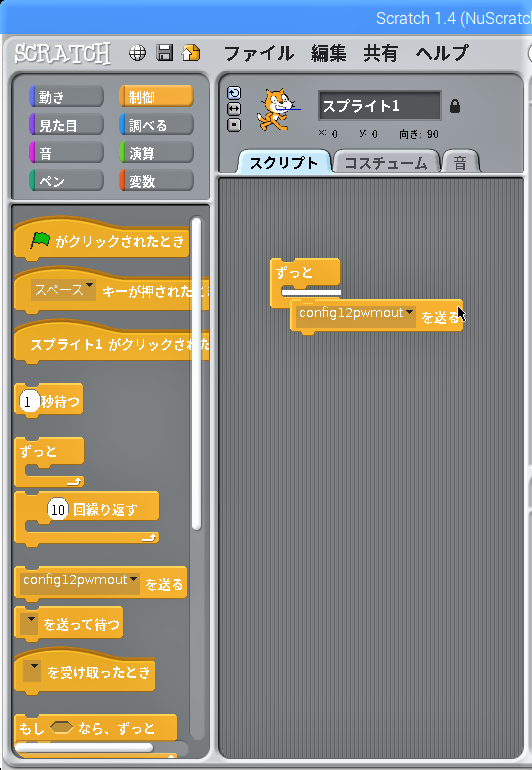Click the save project floppy icon
This screenshot has height=770, width=532.
tap(165, 53)
